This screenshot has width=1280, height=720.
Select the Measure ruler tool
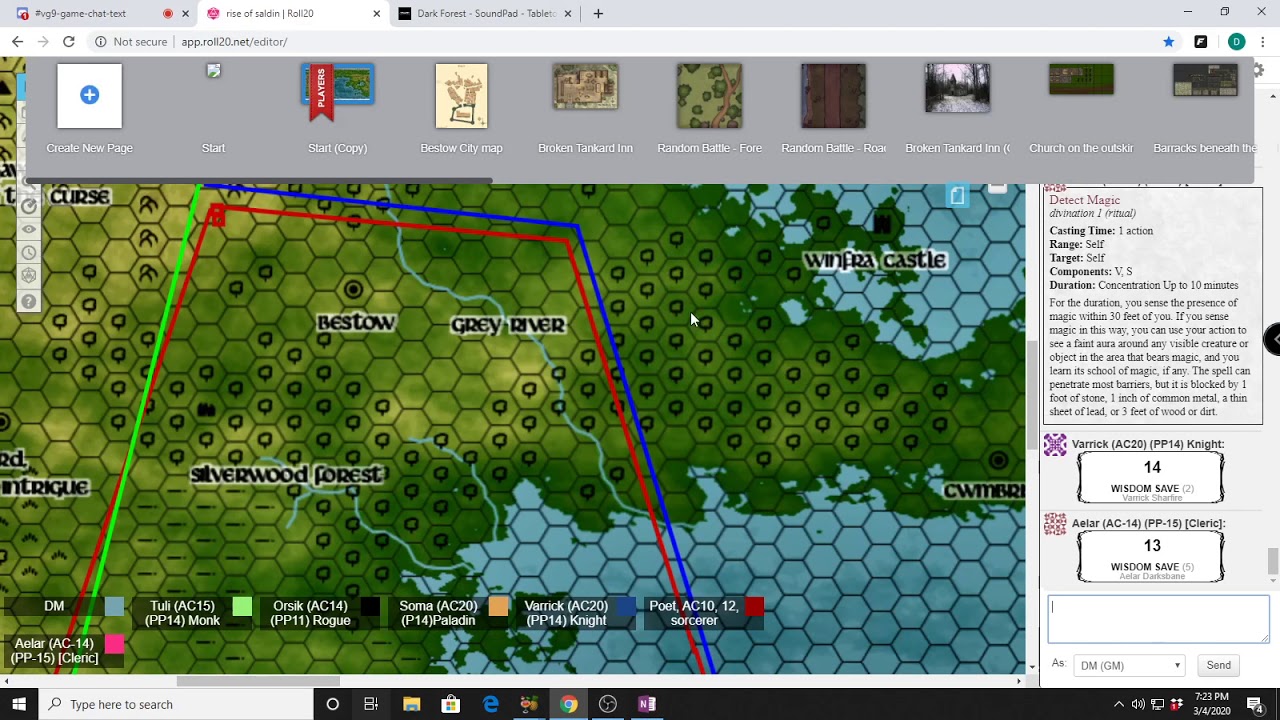click(29, 206)
